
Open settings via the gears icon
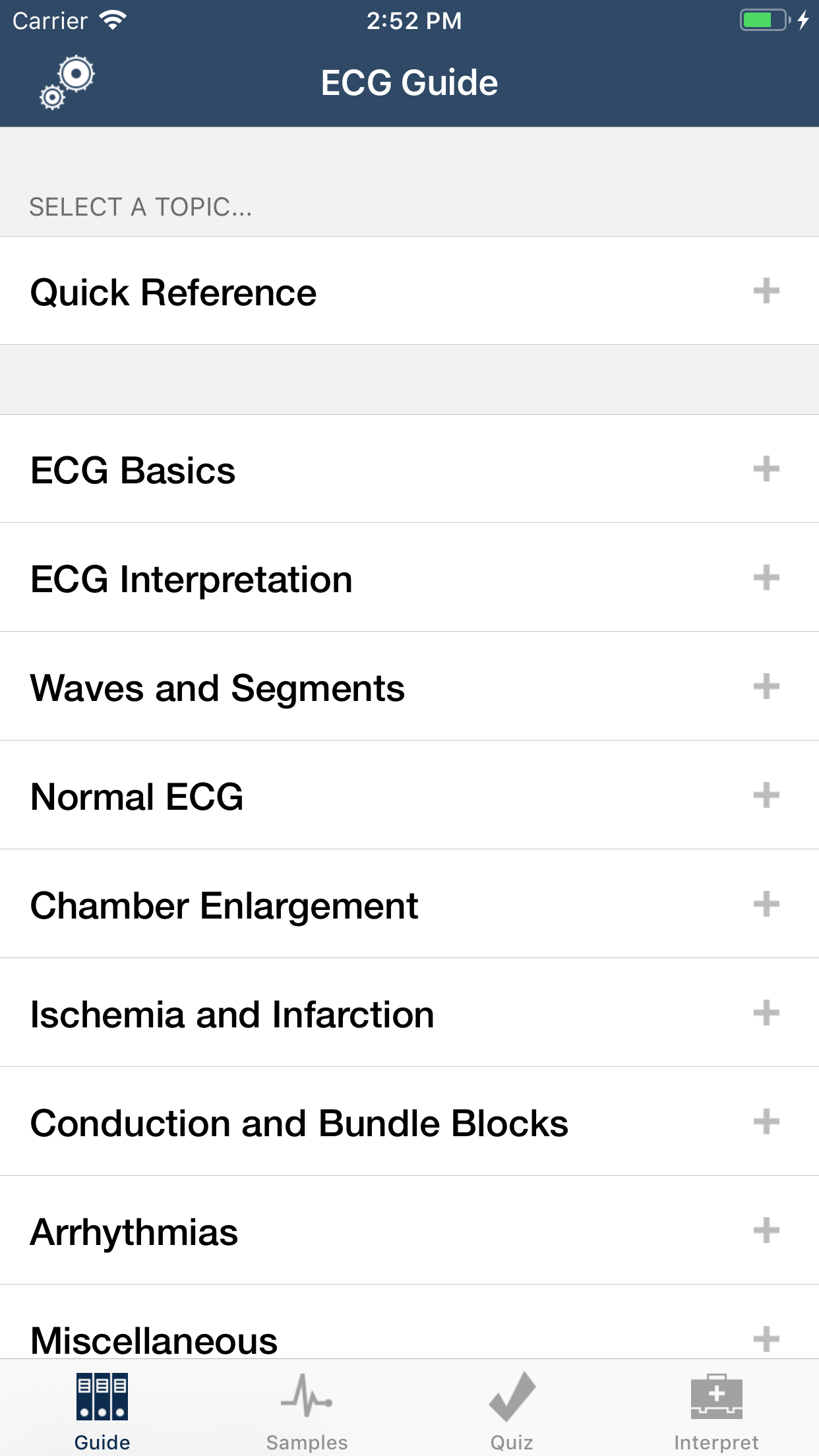pyautogui.click(x=67, y=82)
